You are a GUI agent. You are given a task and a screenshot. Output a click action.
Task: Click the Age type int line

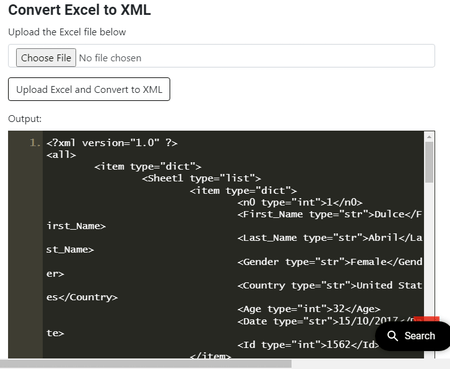click(309, 309)
